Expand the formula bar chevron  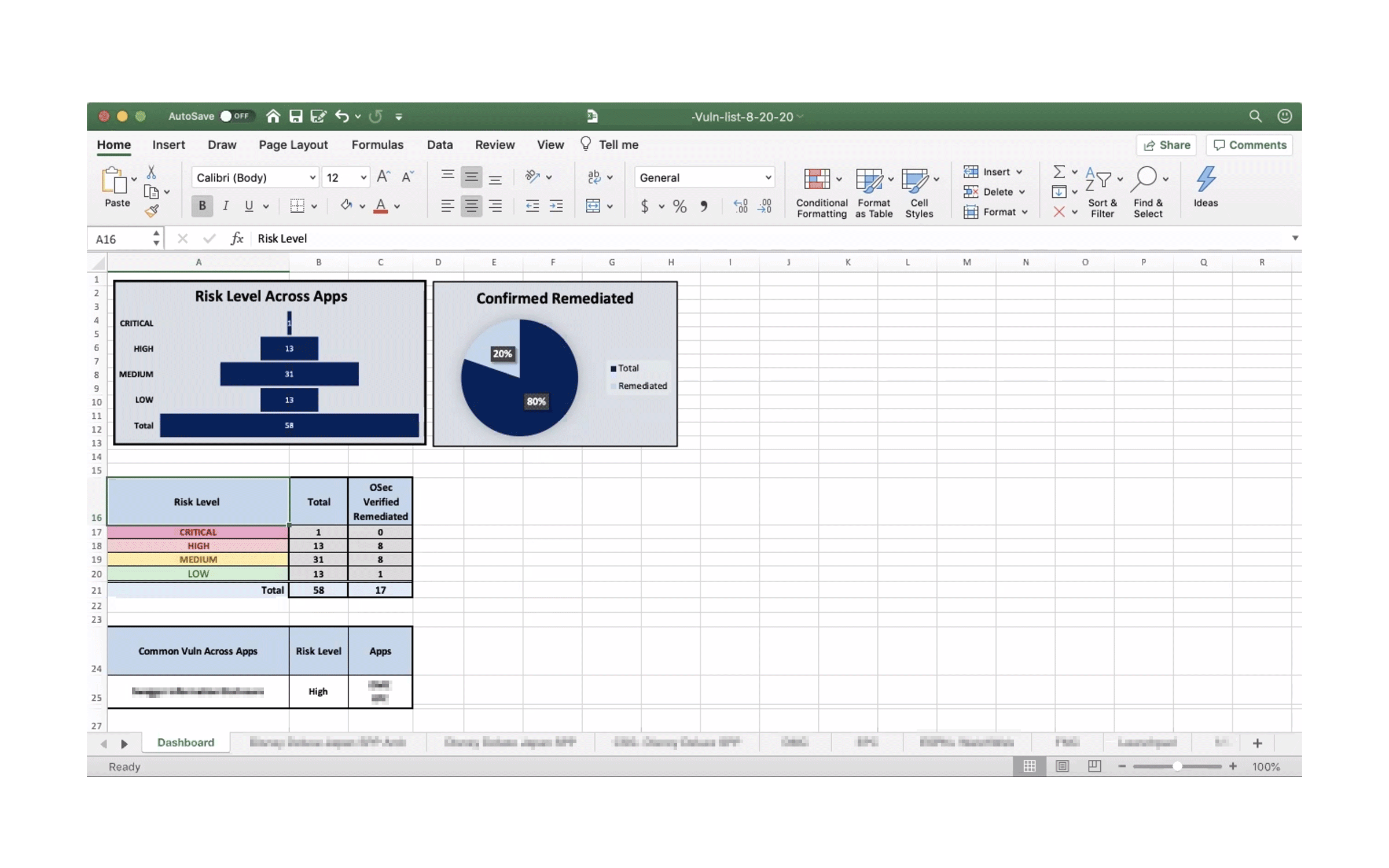coord(1295,238)
